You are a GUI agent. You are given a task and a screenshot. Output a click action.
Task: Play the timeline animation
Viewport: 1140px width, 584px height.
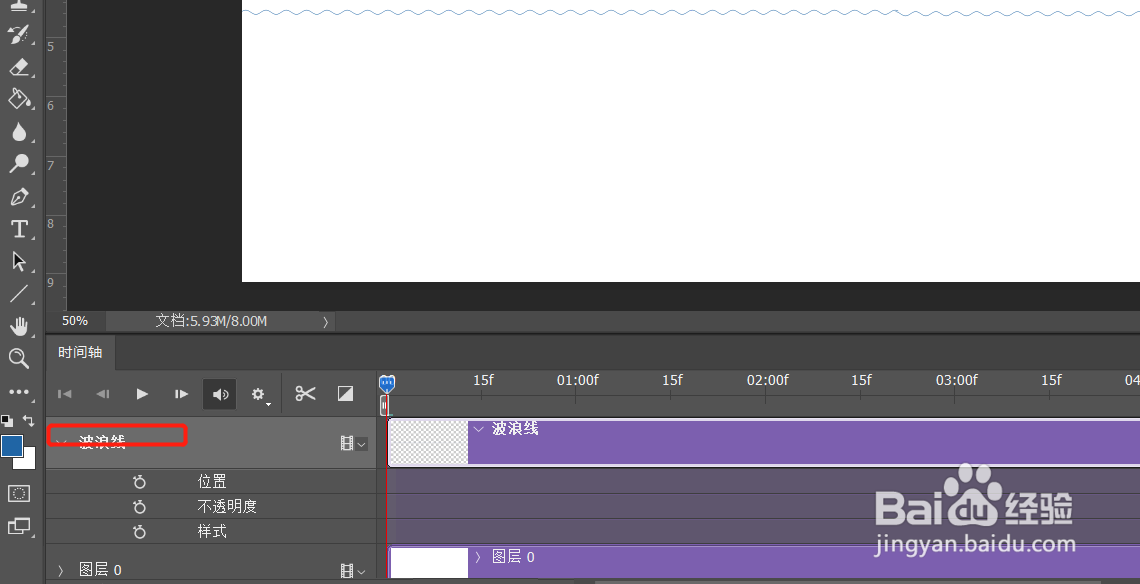pyautogui.click(x=142, y=394)
